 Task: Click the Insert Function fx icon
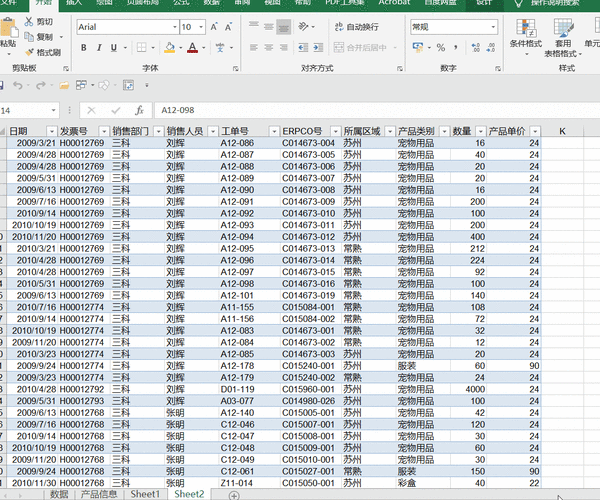[x=139, y=111]
